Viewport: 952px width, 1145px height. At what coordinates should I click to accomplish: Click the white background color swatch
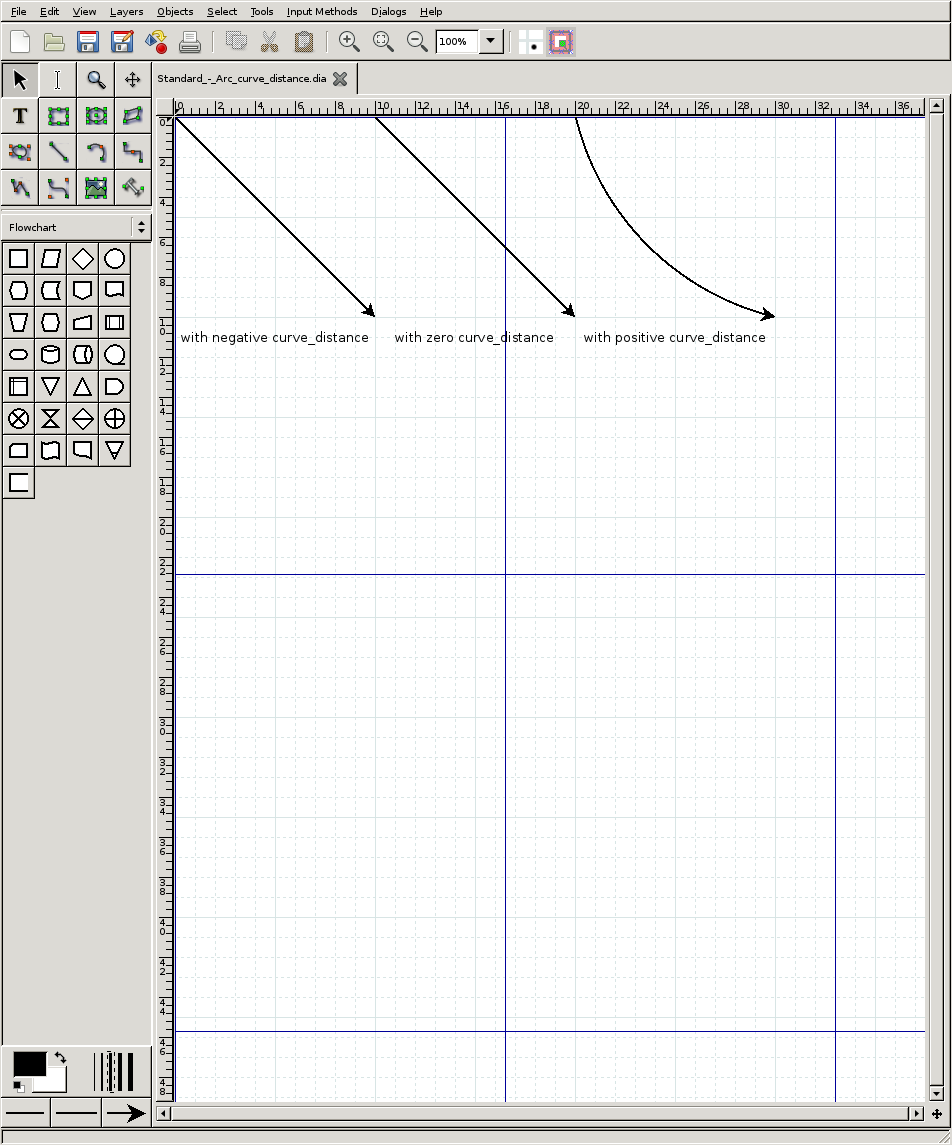[56, 1084]
